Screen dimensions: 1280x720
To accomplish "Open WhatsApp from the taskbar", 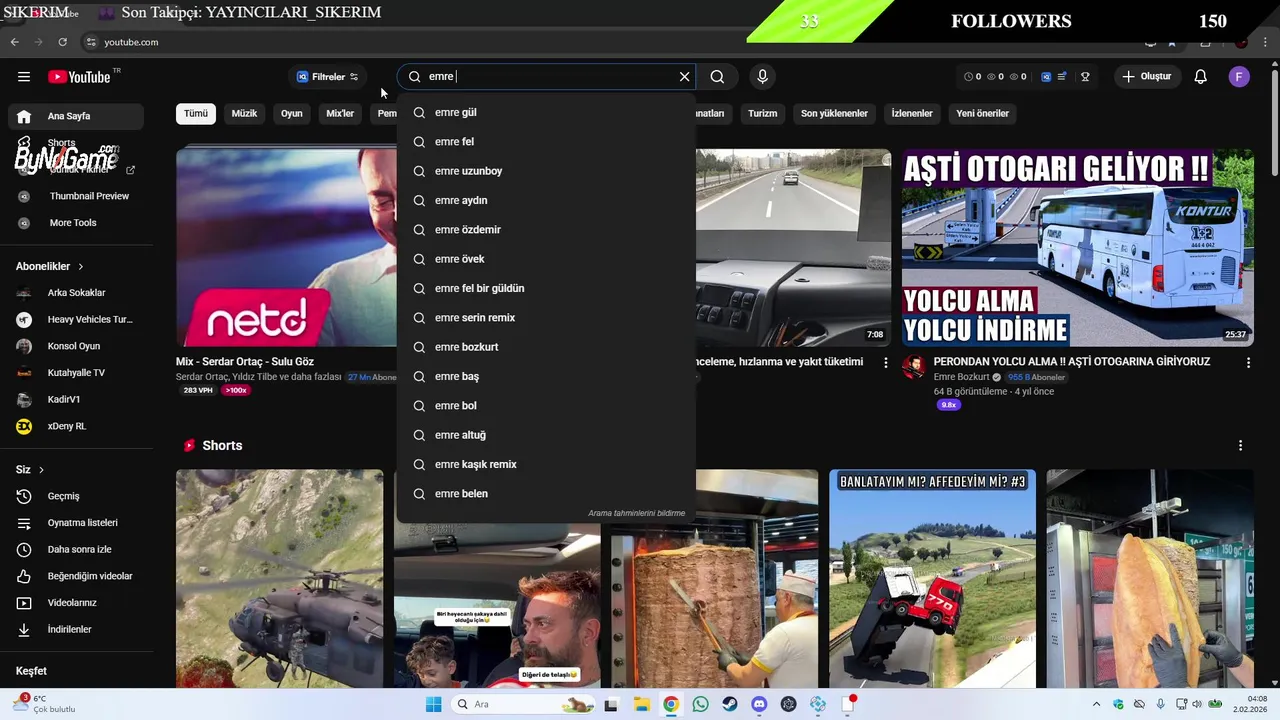I will (x=700, y=704).
